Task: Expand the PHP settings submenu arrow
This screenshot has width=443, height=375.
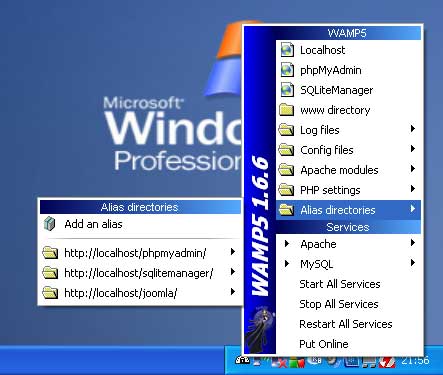Action: [x=413, y=189]
